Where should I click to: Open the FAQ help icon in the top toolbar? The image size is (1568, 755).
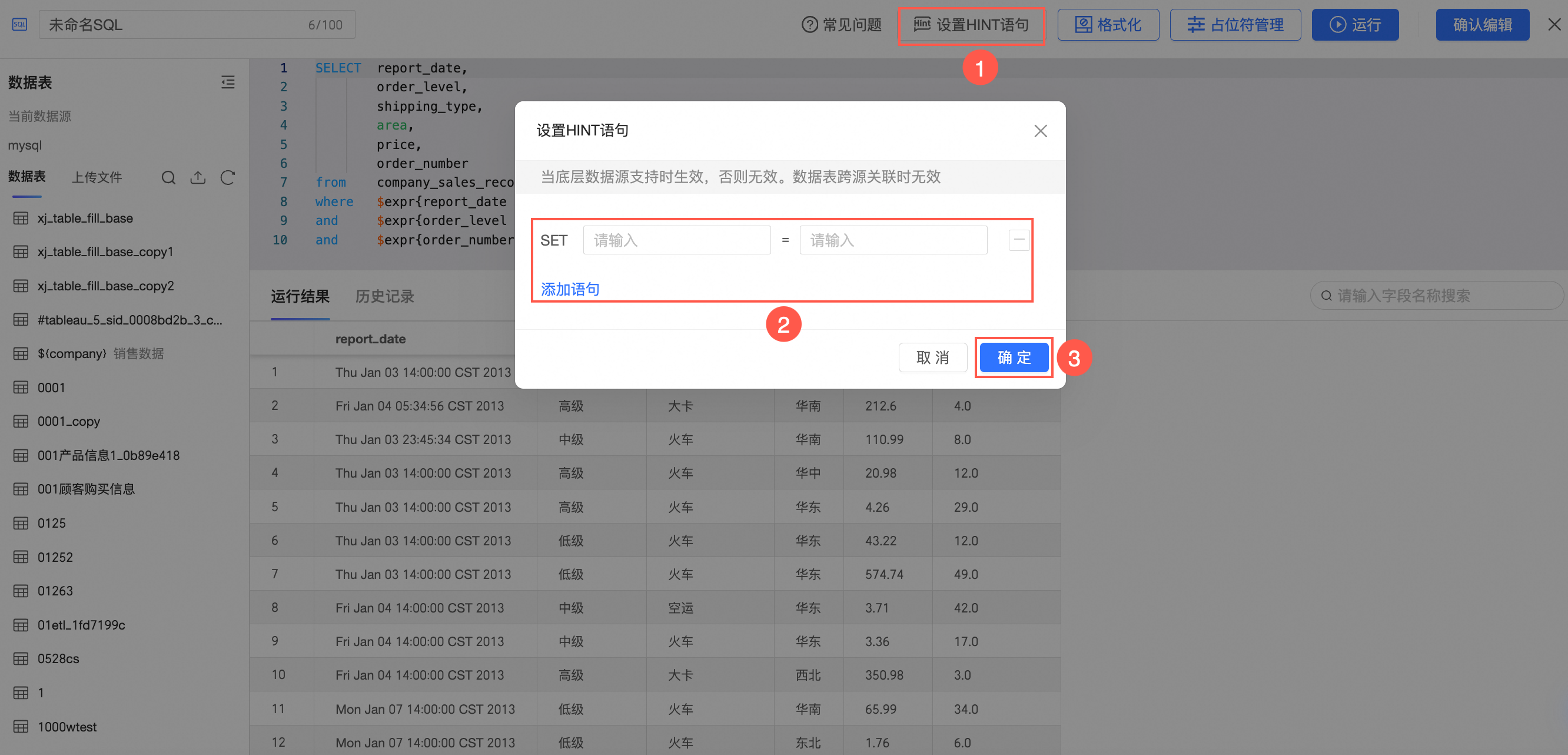[x=809, y=25]
